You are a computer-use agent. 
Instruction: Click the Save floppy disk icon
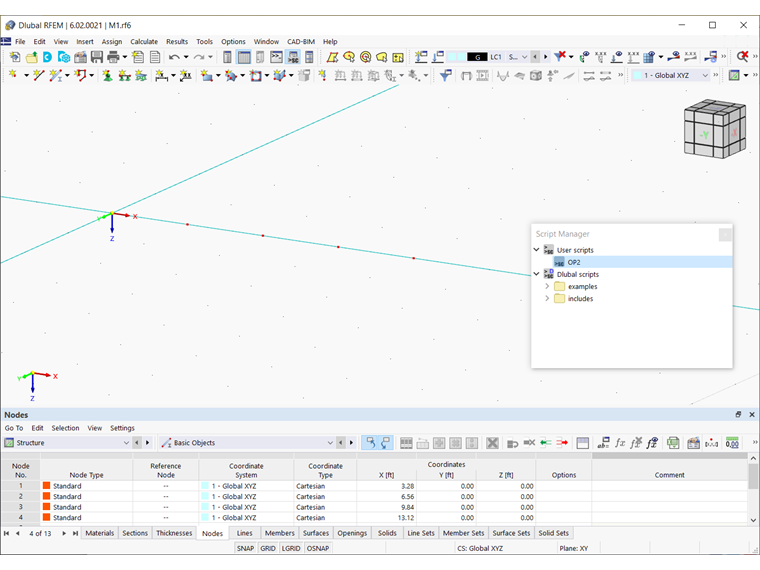[x=97, y=57]
